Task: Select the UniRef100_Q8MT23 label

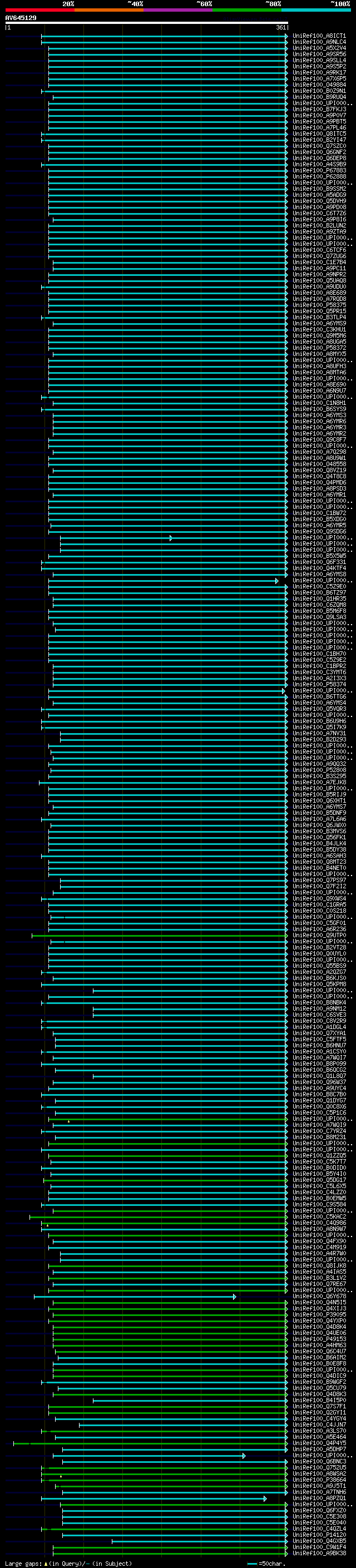Action: pyautogui.click(x=319, y=862)
